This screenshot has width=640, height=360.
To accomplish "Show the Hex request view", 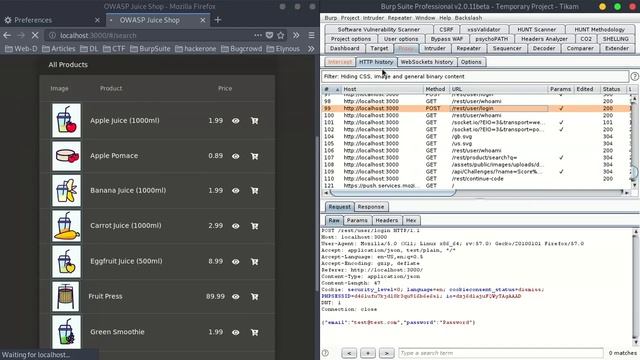I will pos(411,220).
